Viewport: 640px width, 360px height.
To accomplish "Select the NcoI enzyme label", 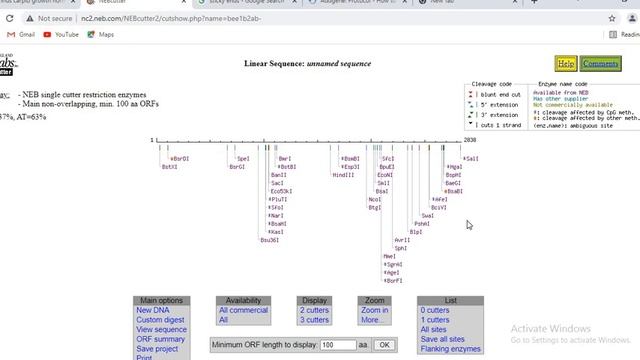I will [x=375, y=200].
